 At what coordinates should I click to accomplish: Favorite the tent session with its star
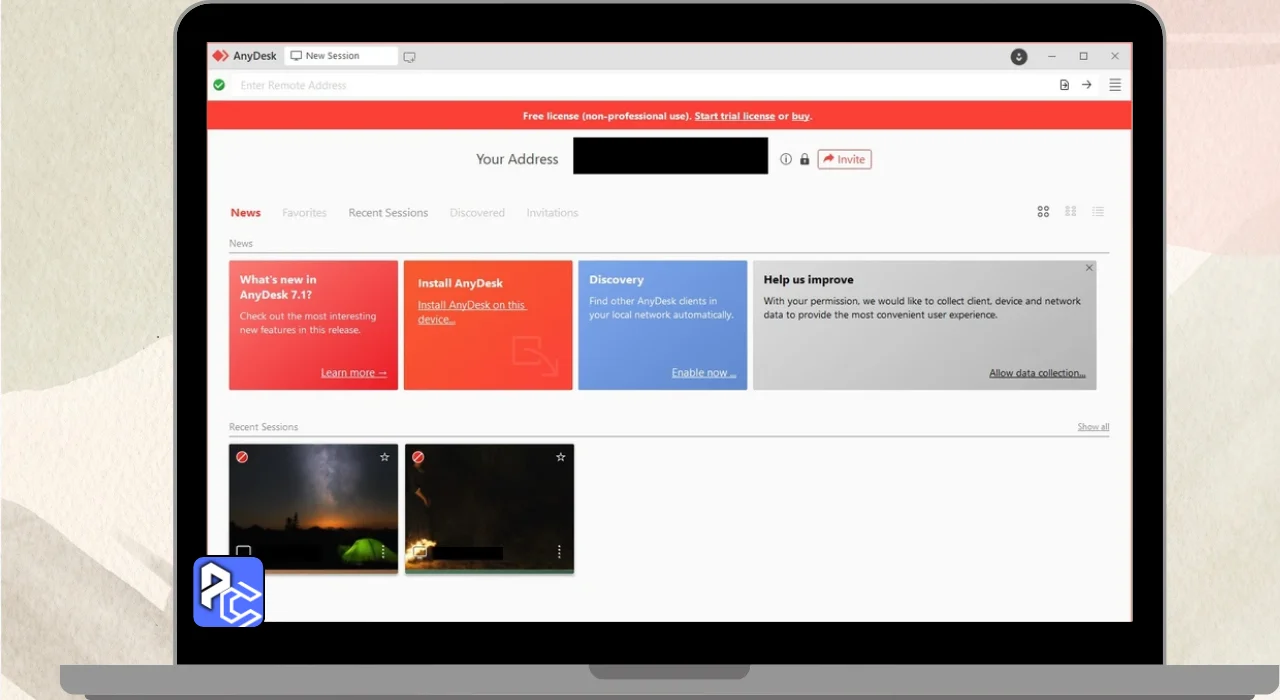click(384, 457)
